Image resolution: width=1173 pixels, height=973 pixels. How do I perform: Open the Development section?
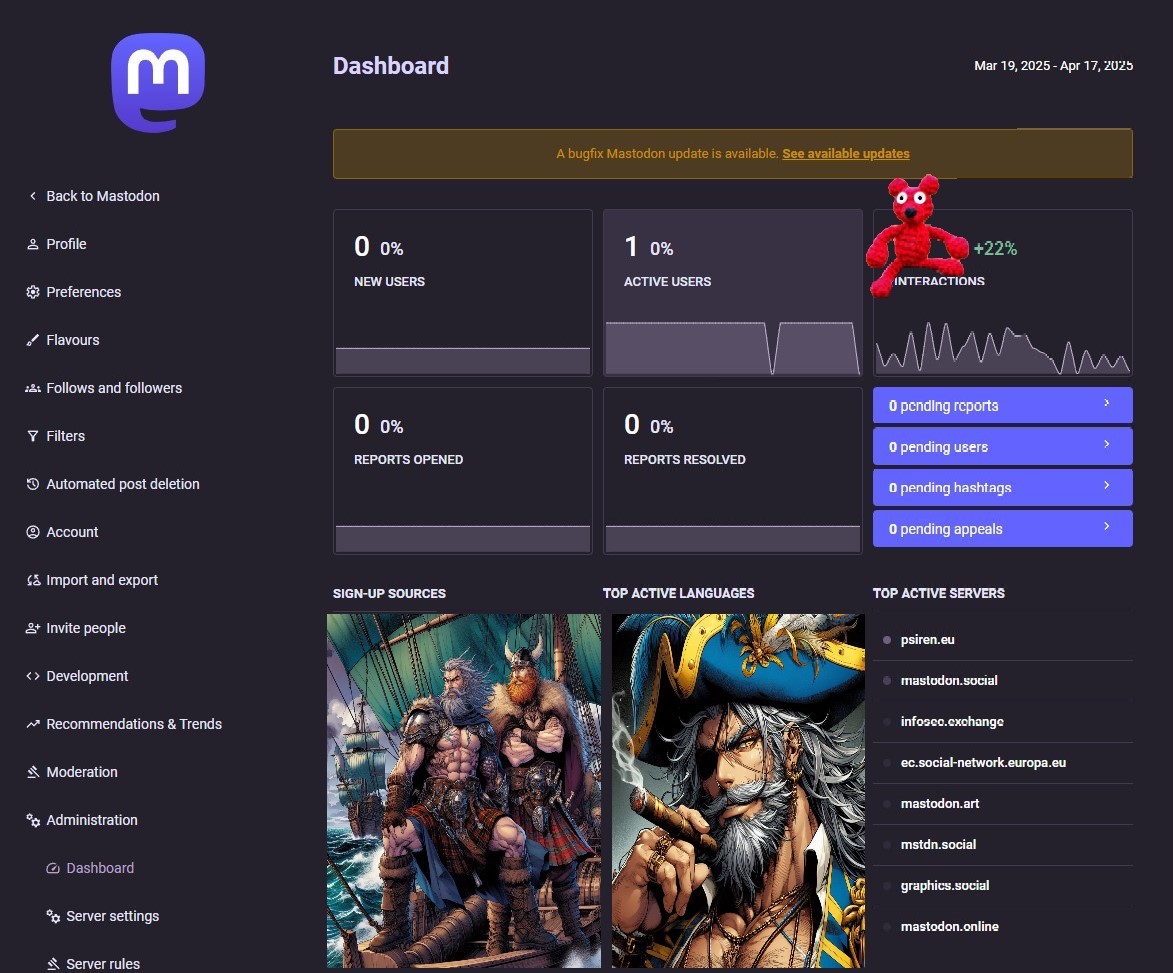coord(87,676)
